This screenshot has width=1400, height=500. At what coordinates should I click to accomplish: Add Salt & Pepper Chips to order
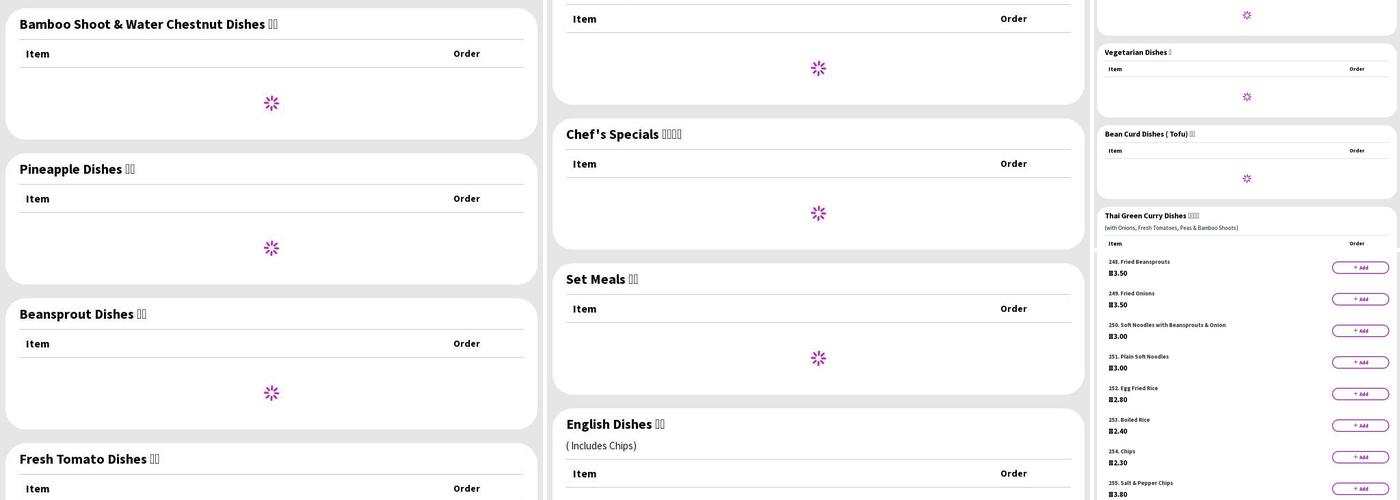tap(1360, 489)
